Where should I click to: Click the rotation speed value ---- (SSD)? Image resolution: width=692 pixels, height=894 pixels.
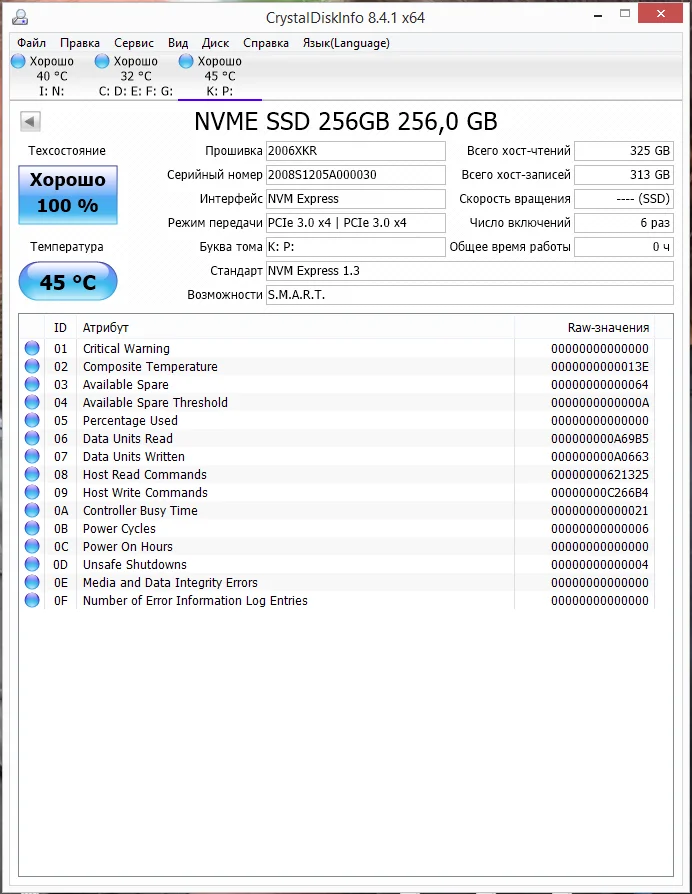[624, 199]
